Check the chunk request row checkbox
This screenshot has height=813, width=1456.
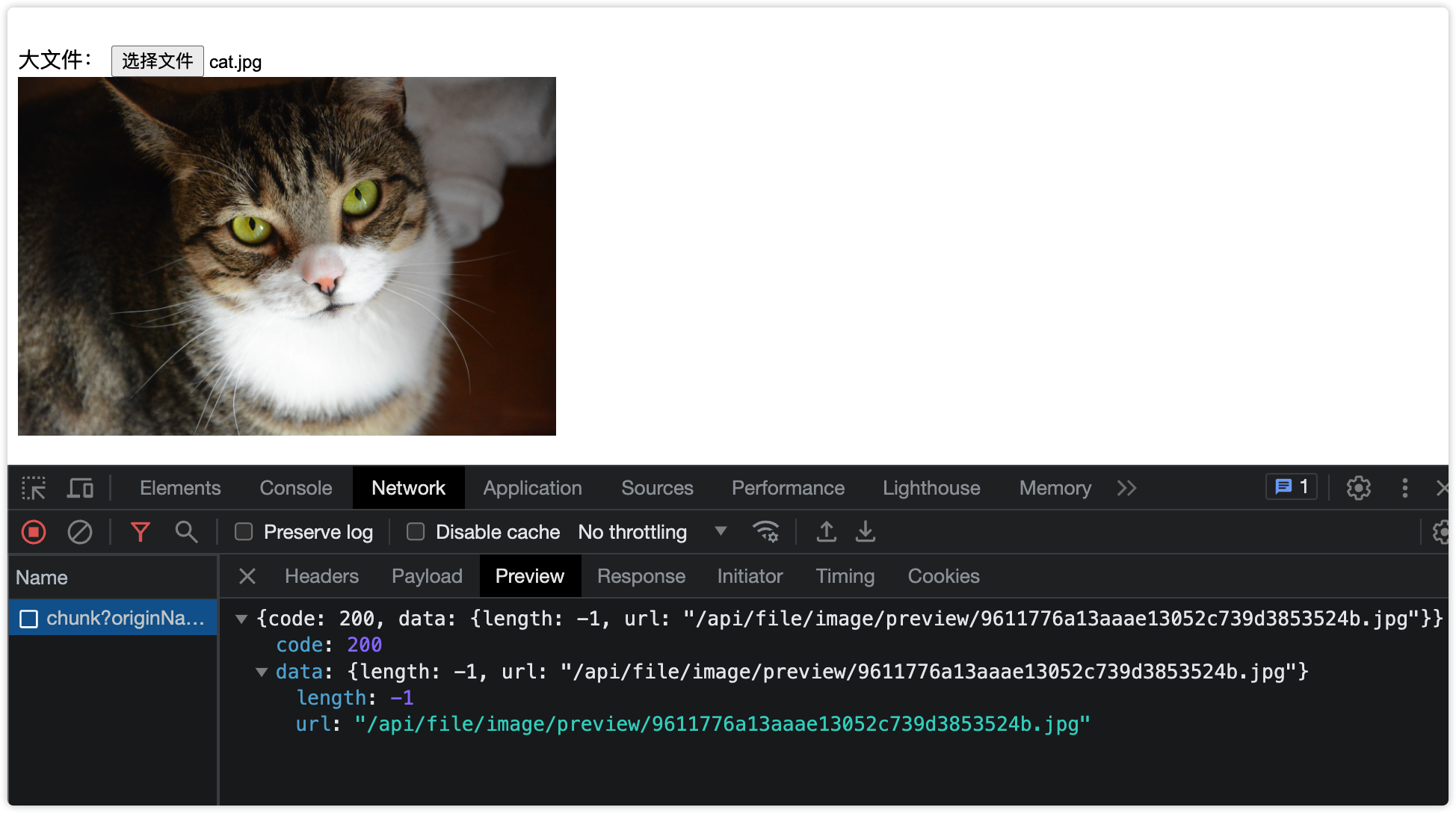coord(28,619)
